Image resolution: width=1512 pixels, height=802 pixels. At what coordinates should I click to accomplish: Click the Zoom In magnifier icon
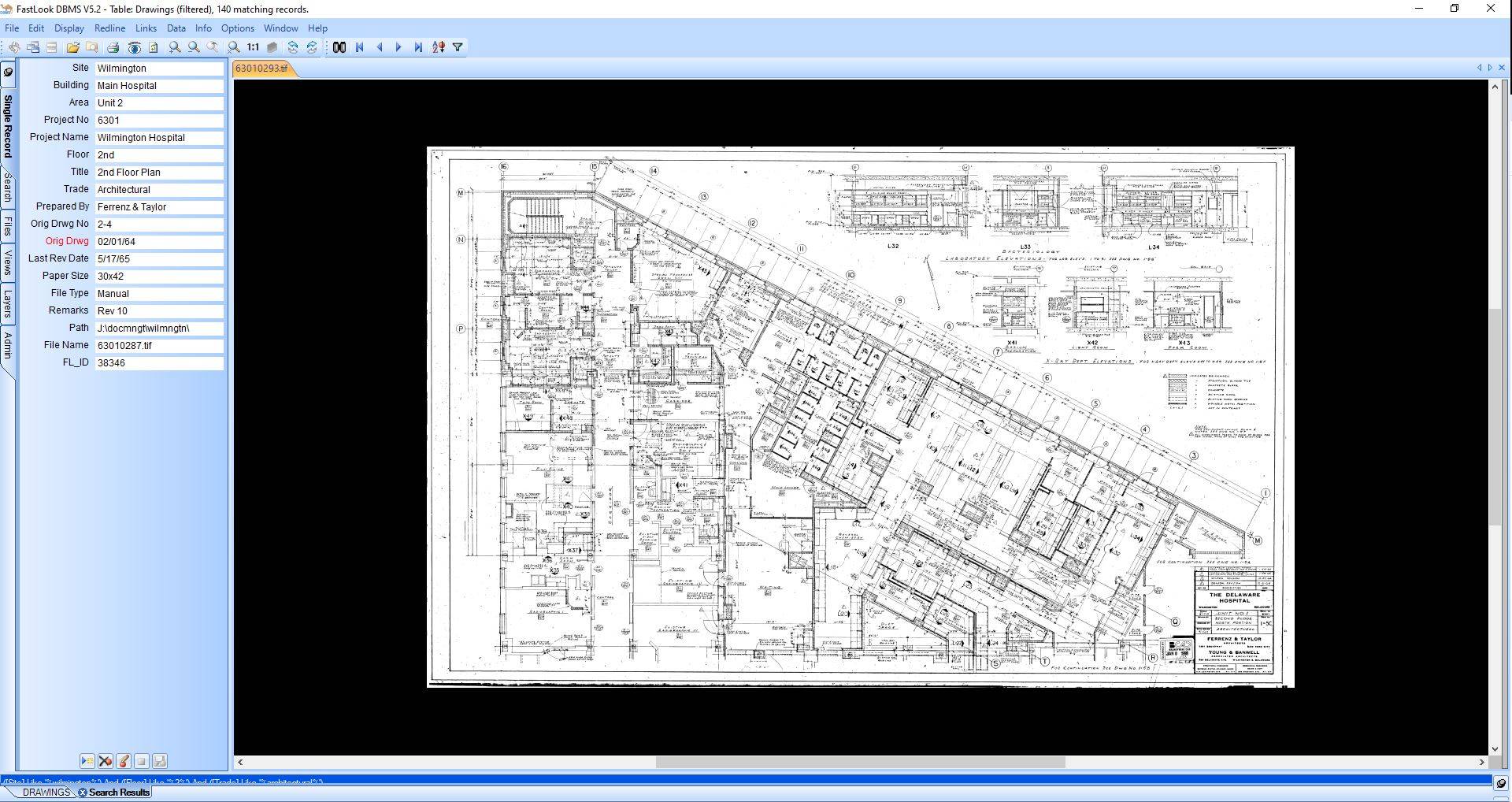[175, 47]
